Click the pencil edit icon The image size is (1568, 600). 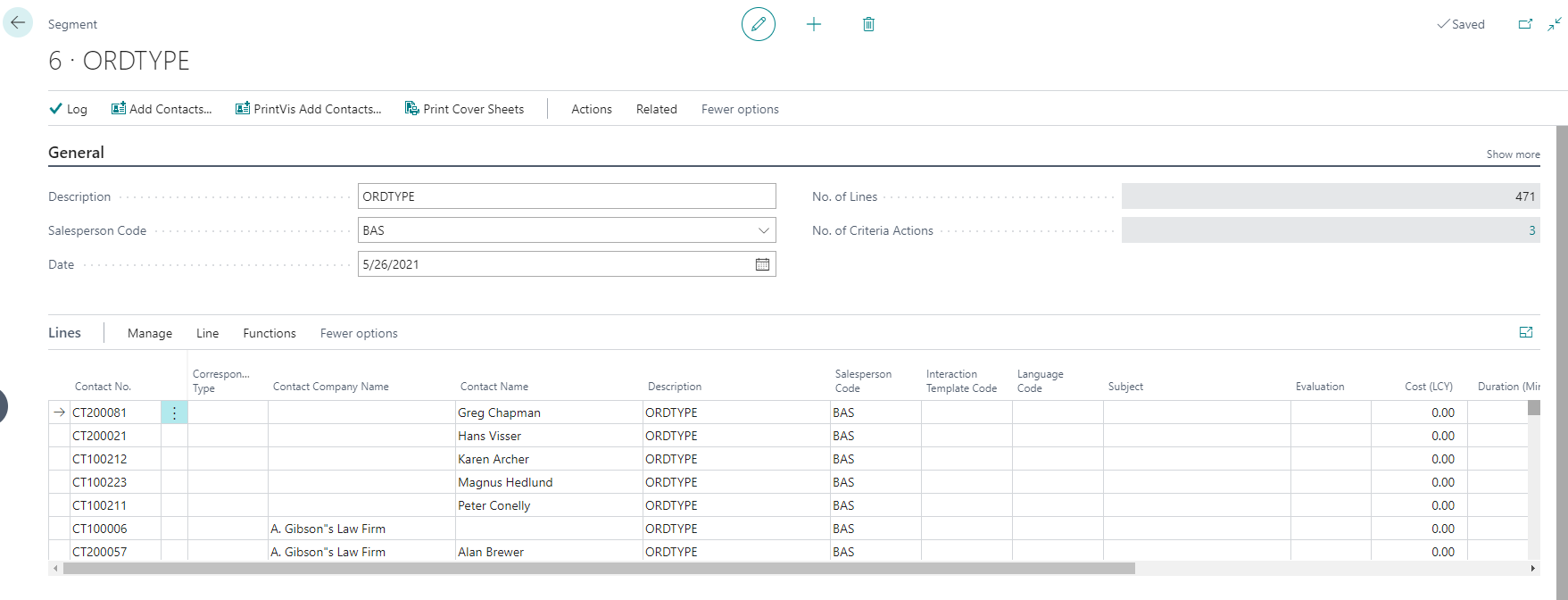[x=759, y=24]
